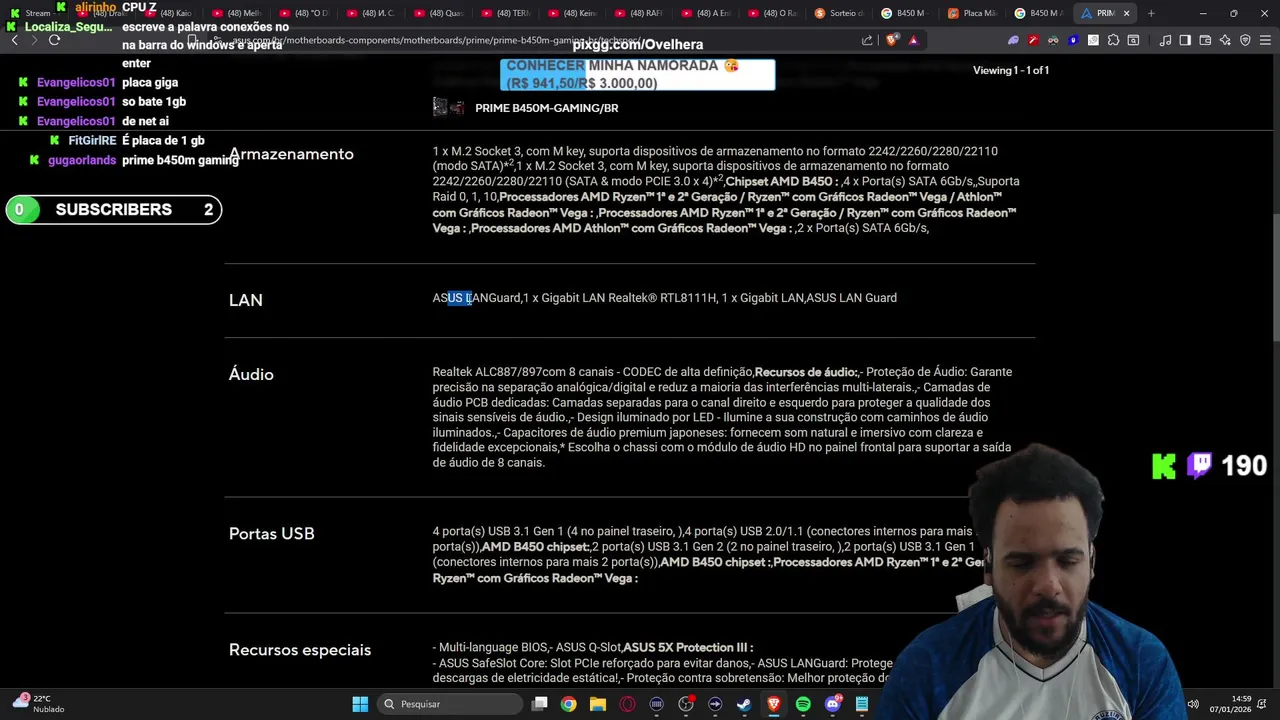
Task: Open Opera browser from the taskbar
Action: click(627, 704)
